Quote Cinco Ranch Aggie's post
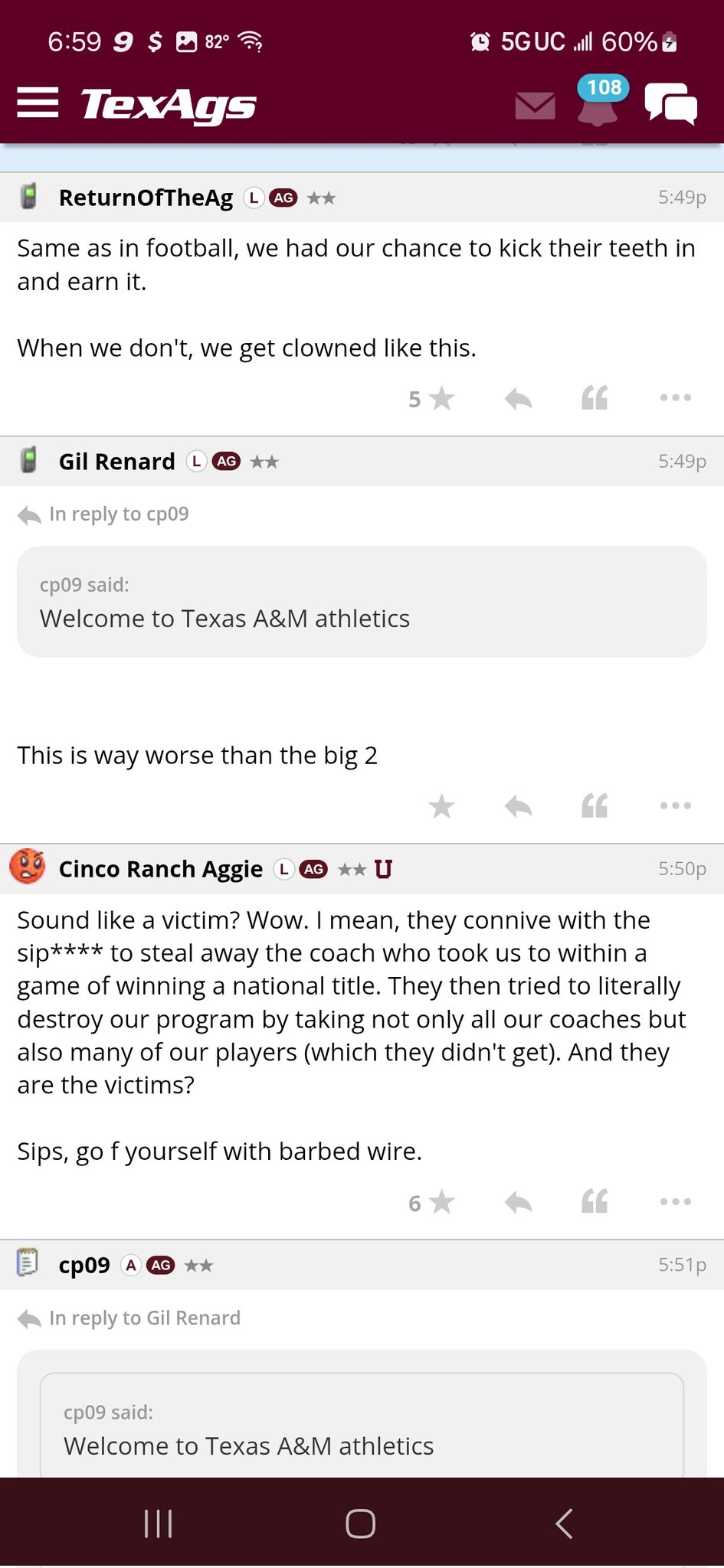Screen dimensions: 724x1568 (x=595, y=1202)
